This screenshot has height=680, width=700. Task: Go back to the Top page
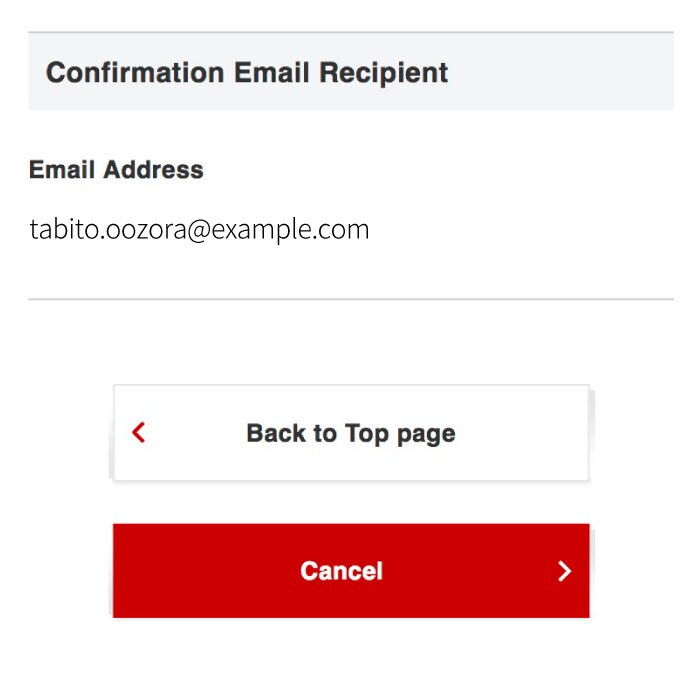tap(350, 433)
